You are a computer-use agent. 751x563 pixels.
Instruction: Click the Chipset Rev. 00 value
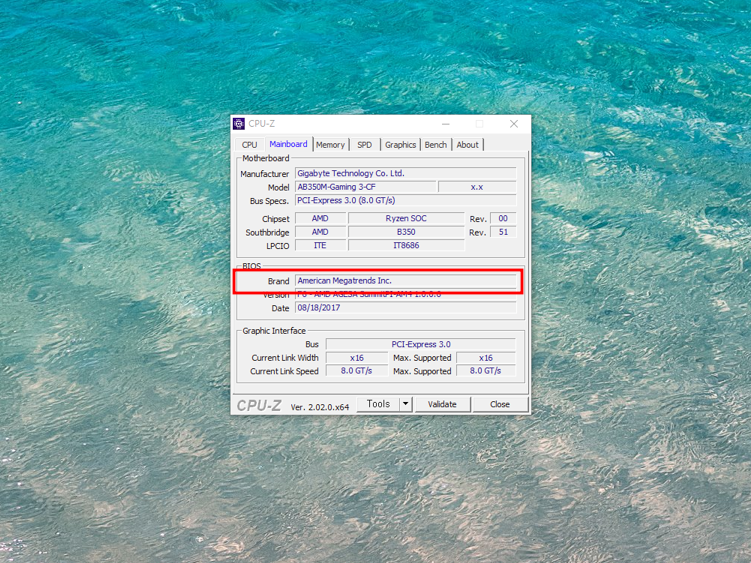[503, 218]
